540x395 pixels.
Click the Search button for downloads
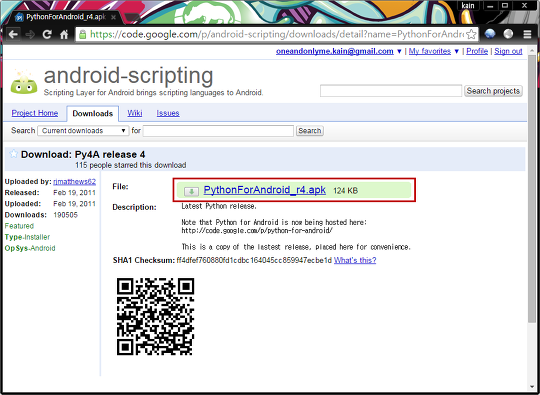pyautogui.click(x=310, y=131)
